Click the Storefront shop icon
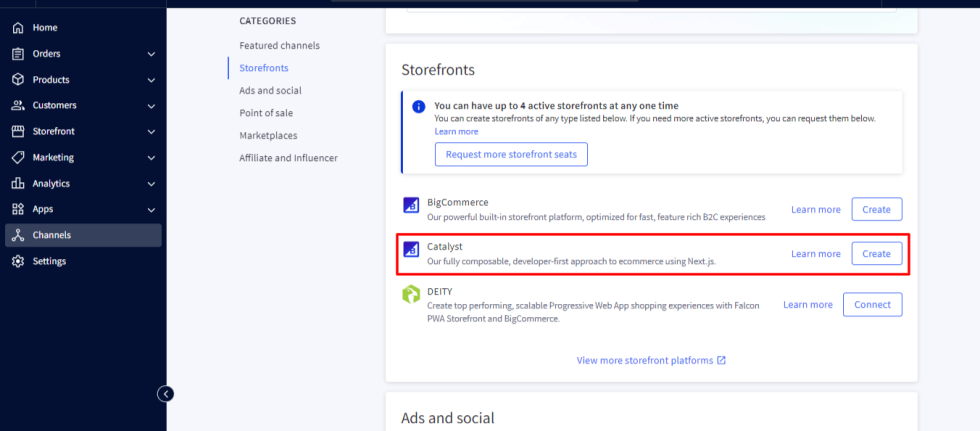980x431 pixels. [18, 132]
